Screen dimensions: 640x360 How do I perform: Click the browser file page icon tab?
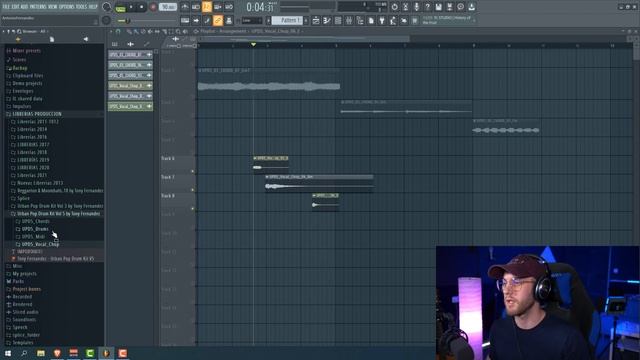point(52,39)
